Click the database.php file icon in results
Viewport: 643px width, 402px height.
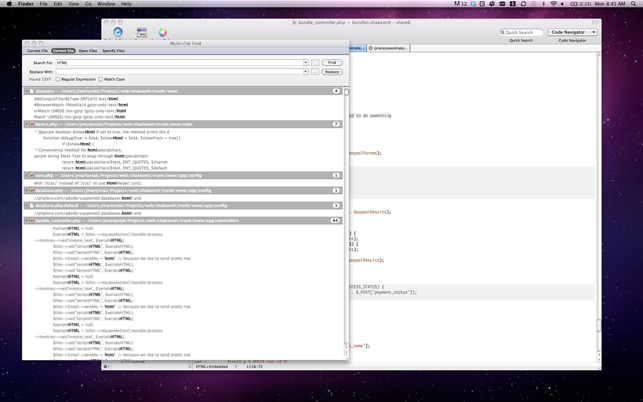(32, 190)
